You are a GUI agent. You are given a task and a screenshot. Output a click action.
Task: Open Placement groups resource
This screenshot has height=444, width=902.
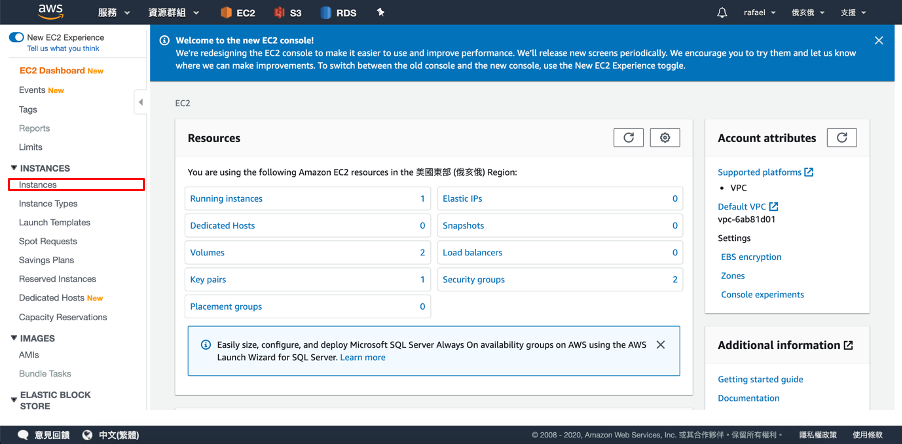pyautogui.click(x=307, y=307)
